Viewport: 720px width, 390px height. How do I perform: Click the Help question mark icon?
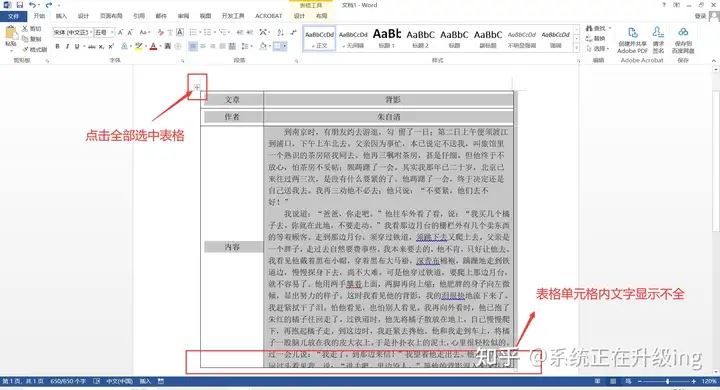coord(664,5)
